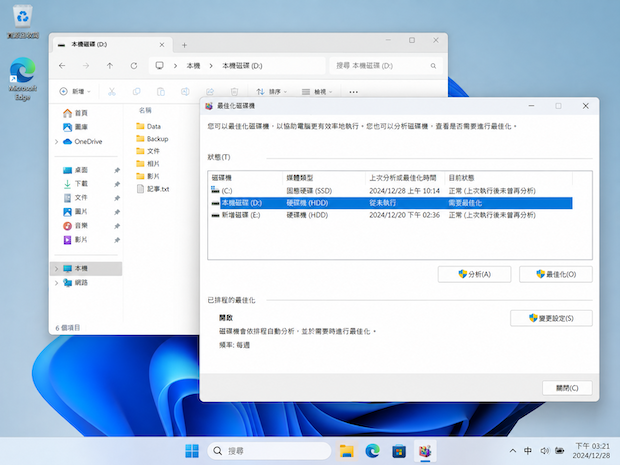Open the three-dots See more menu in Explorer
The image size is (620, 465).
(x=353, y=92)
